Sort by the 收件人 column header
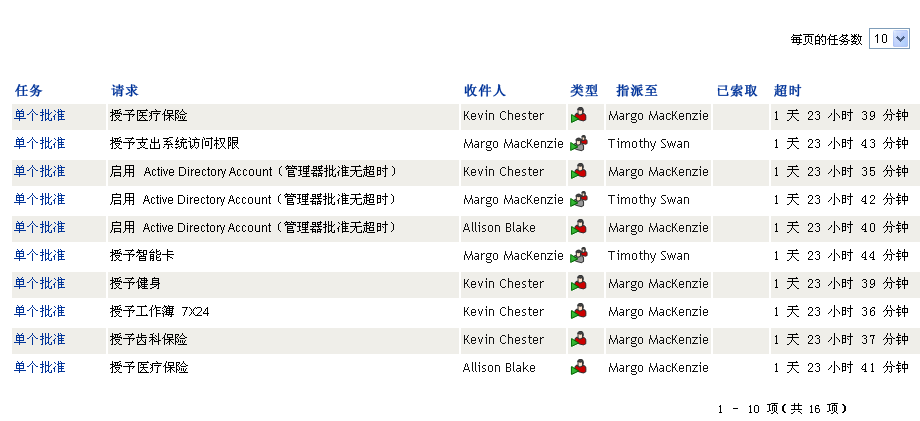 coord(484,91)
